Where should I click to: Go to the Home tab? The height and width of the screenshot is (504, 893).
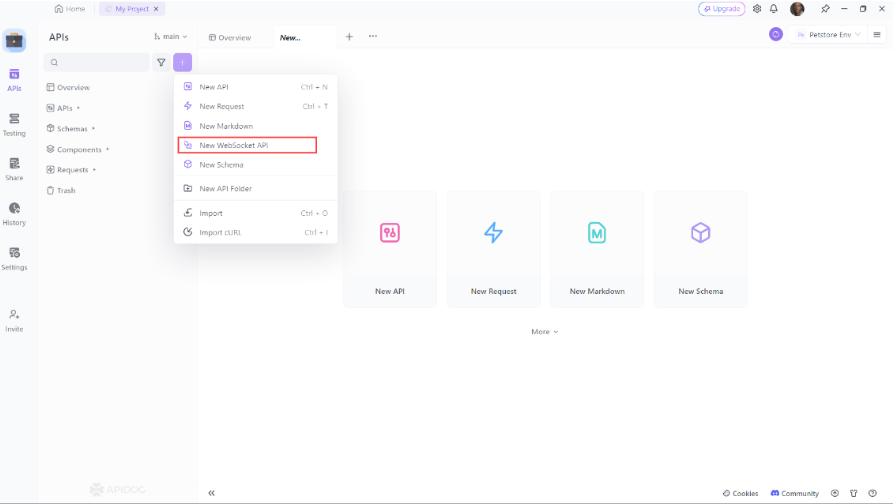click(x=69, y=9)
